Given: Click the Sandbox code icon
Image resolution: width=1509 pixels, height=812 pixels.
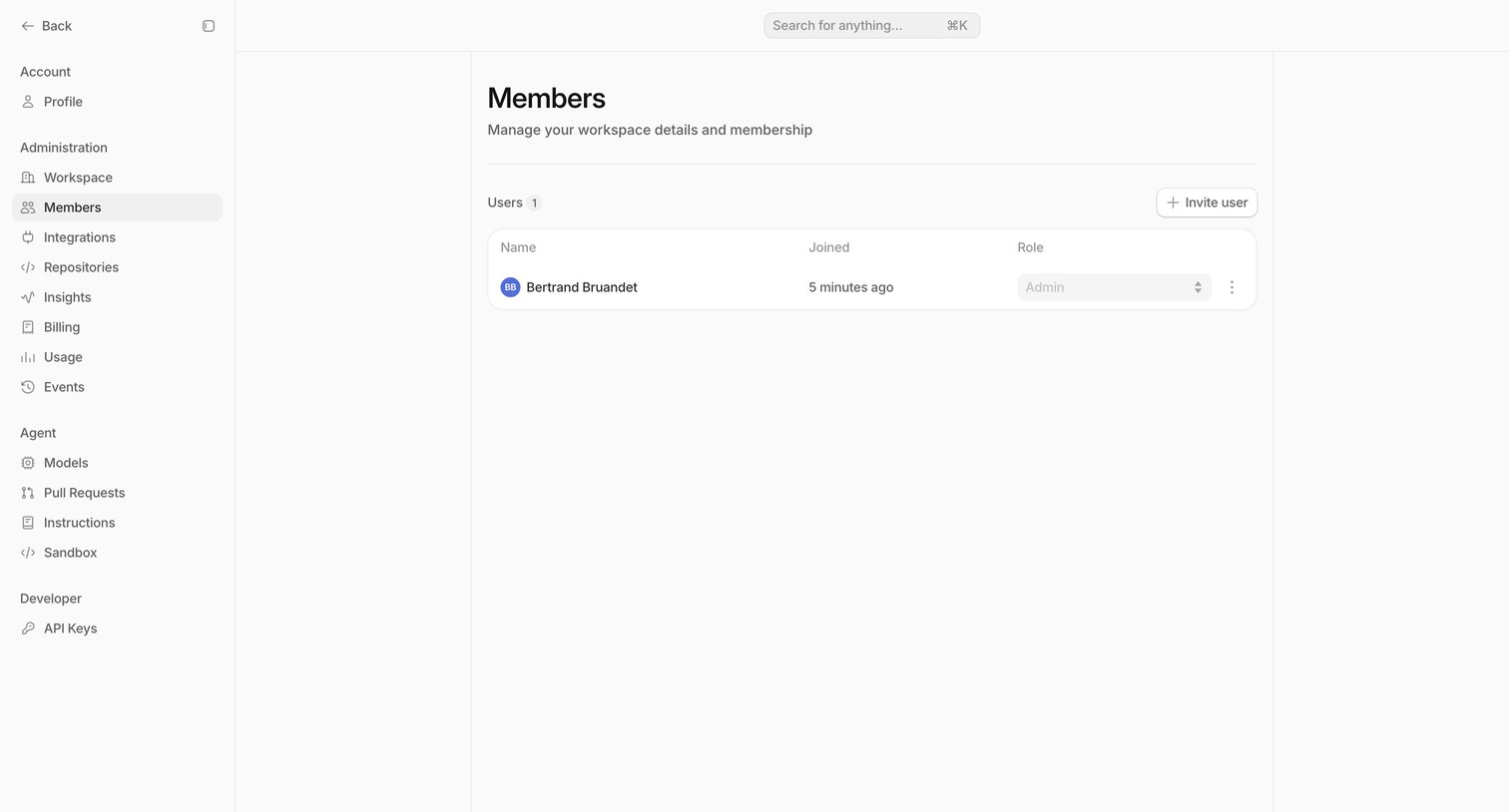Looking at the screenshot, I should [28, 553].
